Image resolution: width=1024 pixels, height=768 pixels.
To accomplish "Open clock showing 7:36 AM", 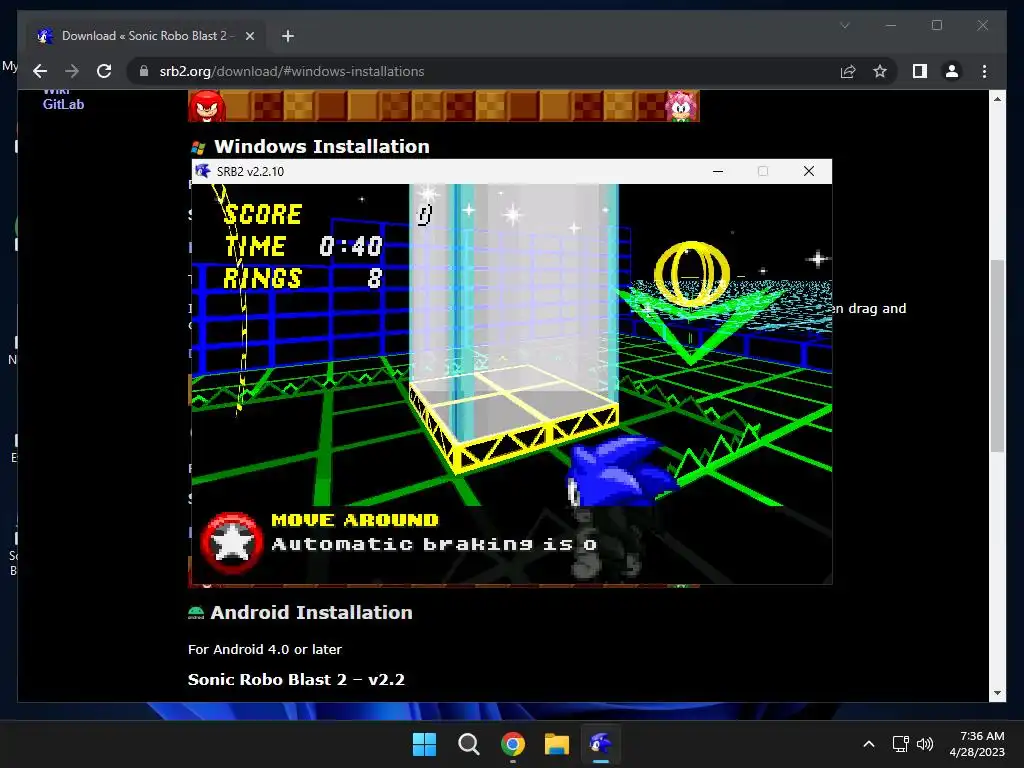I will pos(976,744).
